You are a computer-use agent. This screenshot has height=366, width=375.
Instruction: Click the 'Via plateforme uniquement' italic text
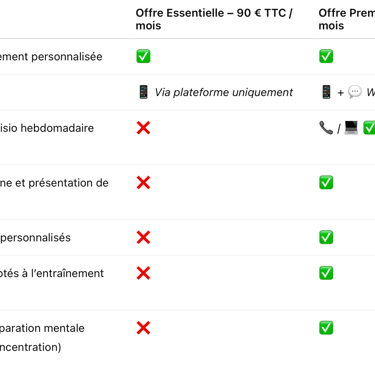click(224, 92)
